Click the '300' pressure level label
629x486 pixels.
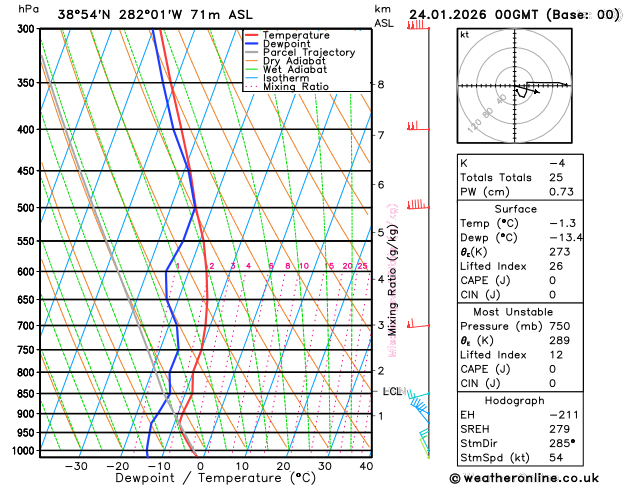(x=28, y=29)
